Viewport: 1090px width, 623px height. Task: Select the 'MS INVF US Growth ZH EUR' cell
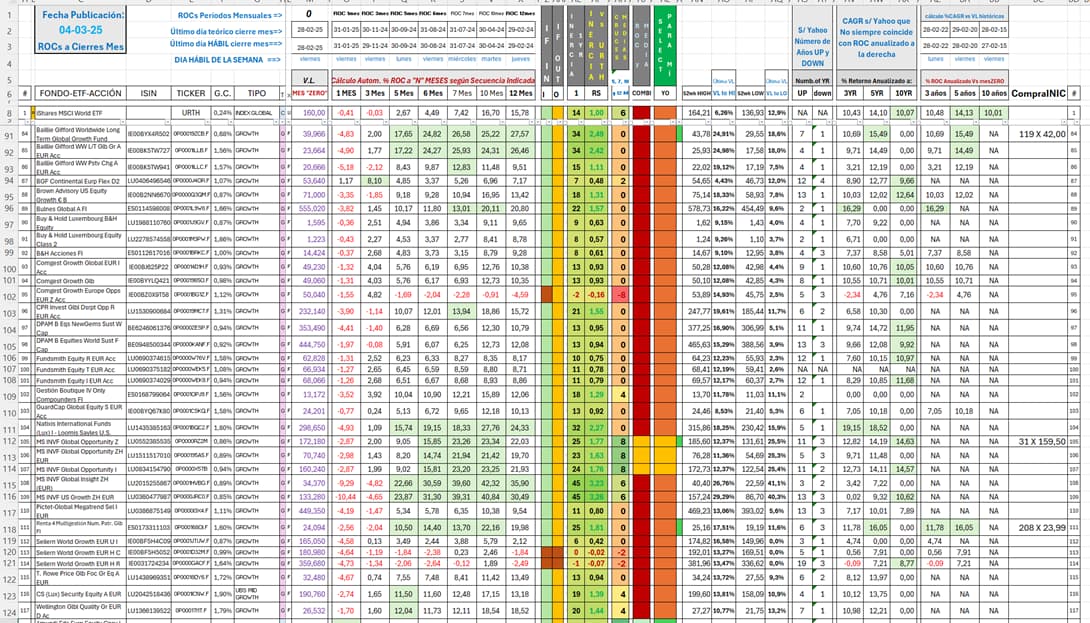pyautogui.click(x=81, y=497)
